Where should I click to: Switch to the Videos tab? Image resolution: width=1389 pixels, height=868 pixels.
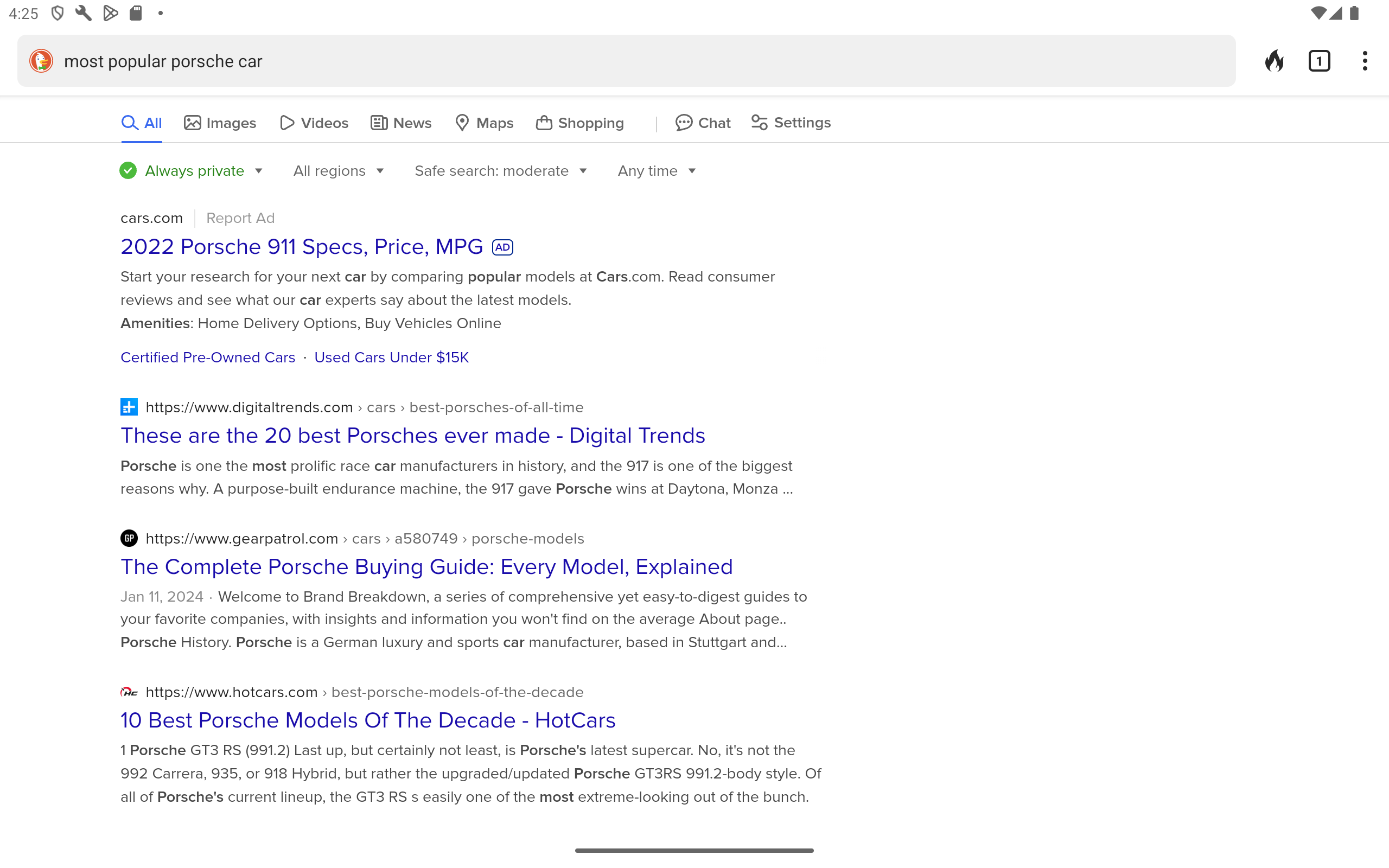point(314,123)
